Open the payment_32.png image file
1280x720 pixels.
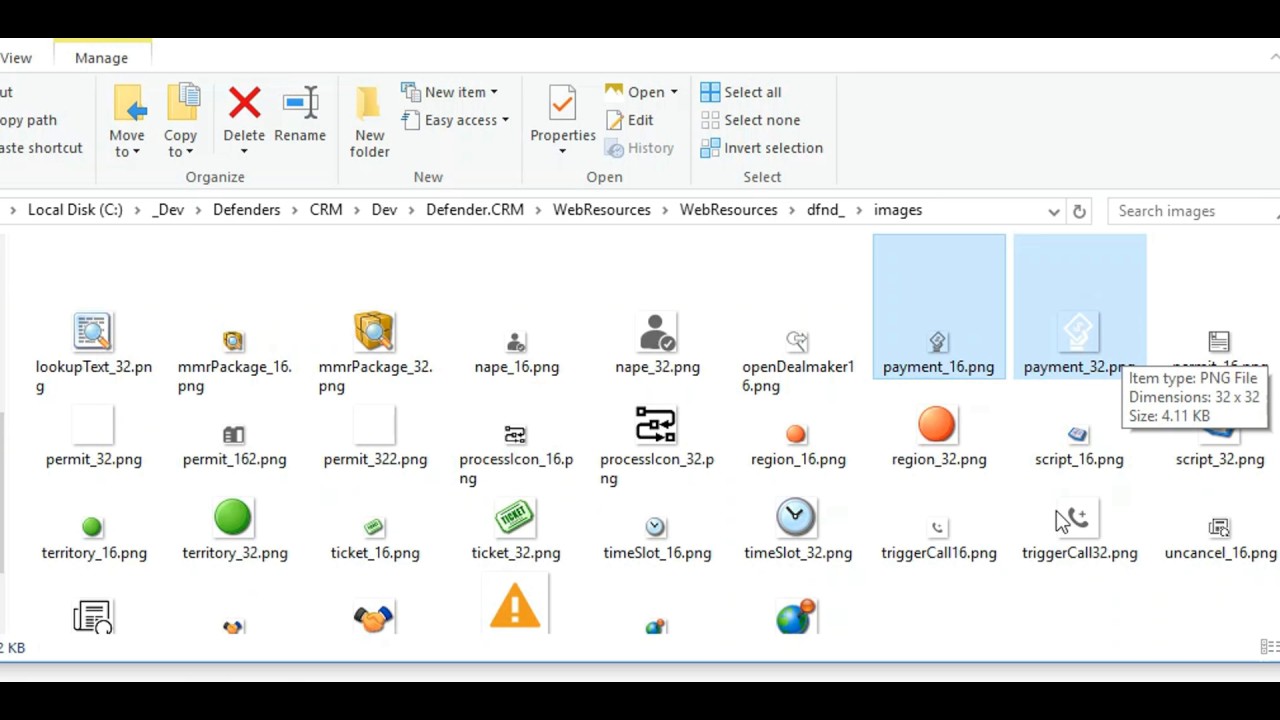(1079, 330)
